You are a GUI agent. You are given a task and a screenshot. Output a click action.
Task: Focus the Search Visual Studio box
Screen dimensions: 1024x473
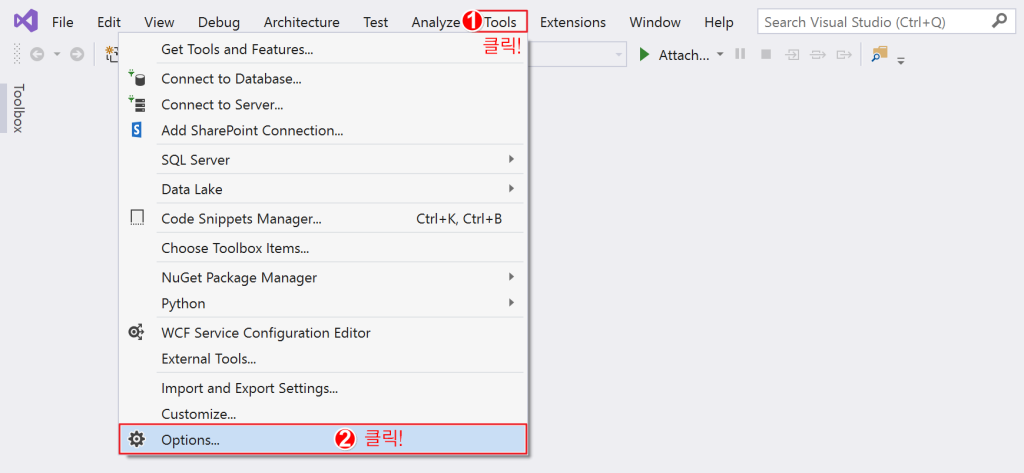pyautogui.click(x=885, y=22)
